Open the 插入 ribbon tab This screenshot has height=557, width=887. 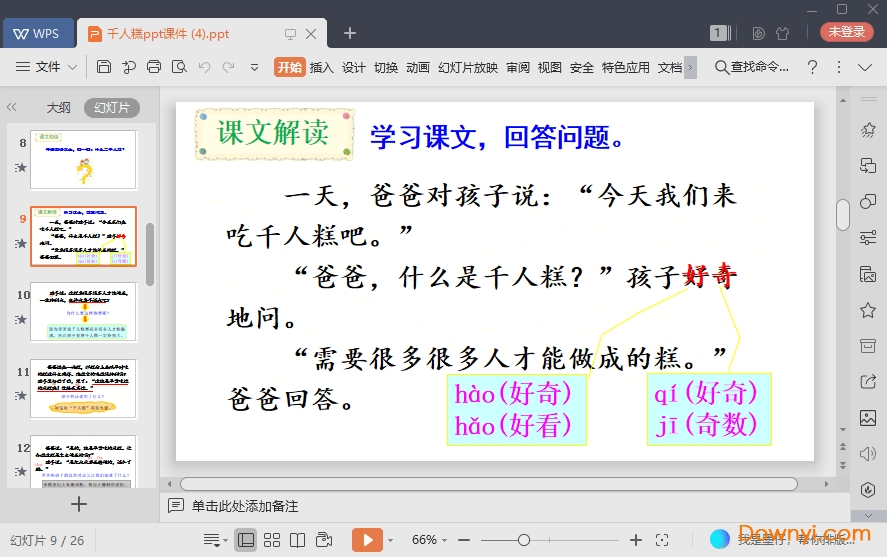[321, 67]
